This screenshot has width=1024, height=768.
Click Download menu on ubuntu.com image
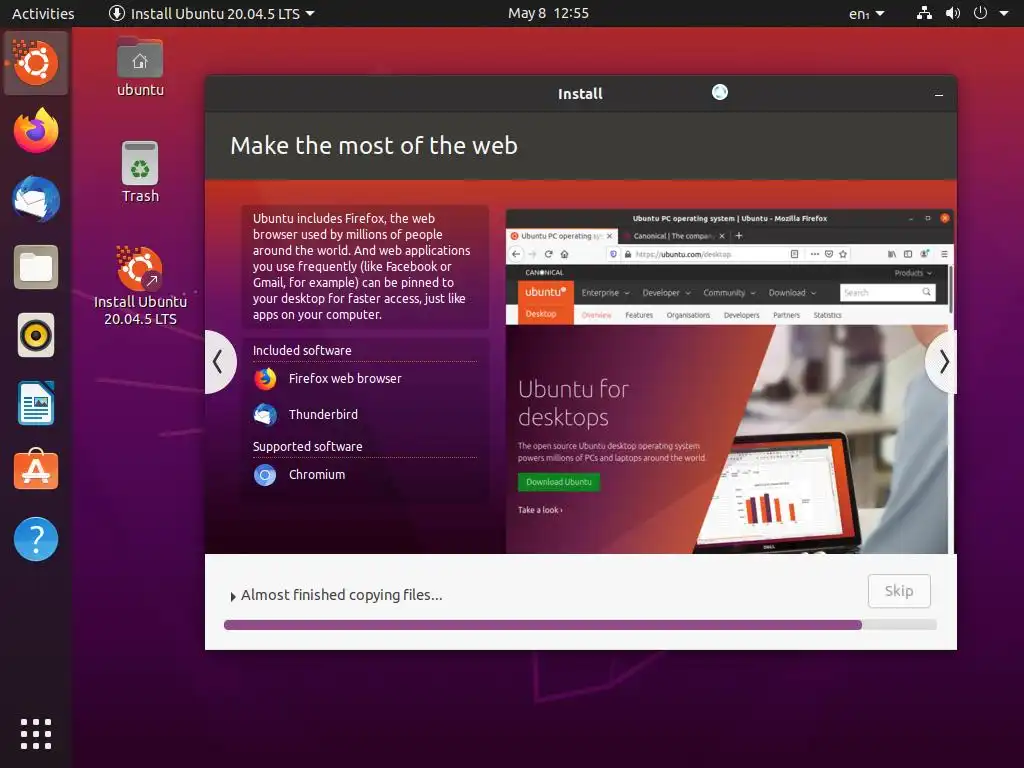[792, 293]
